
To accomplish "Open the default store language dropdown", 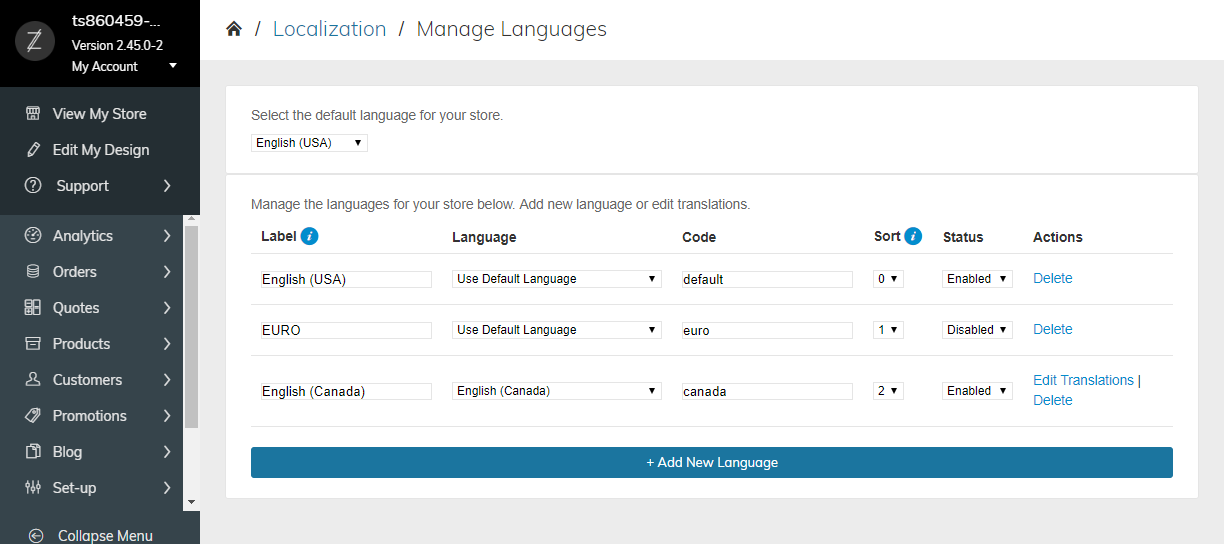I will 309,143.
